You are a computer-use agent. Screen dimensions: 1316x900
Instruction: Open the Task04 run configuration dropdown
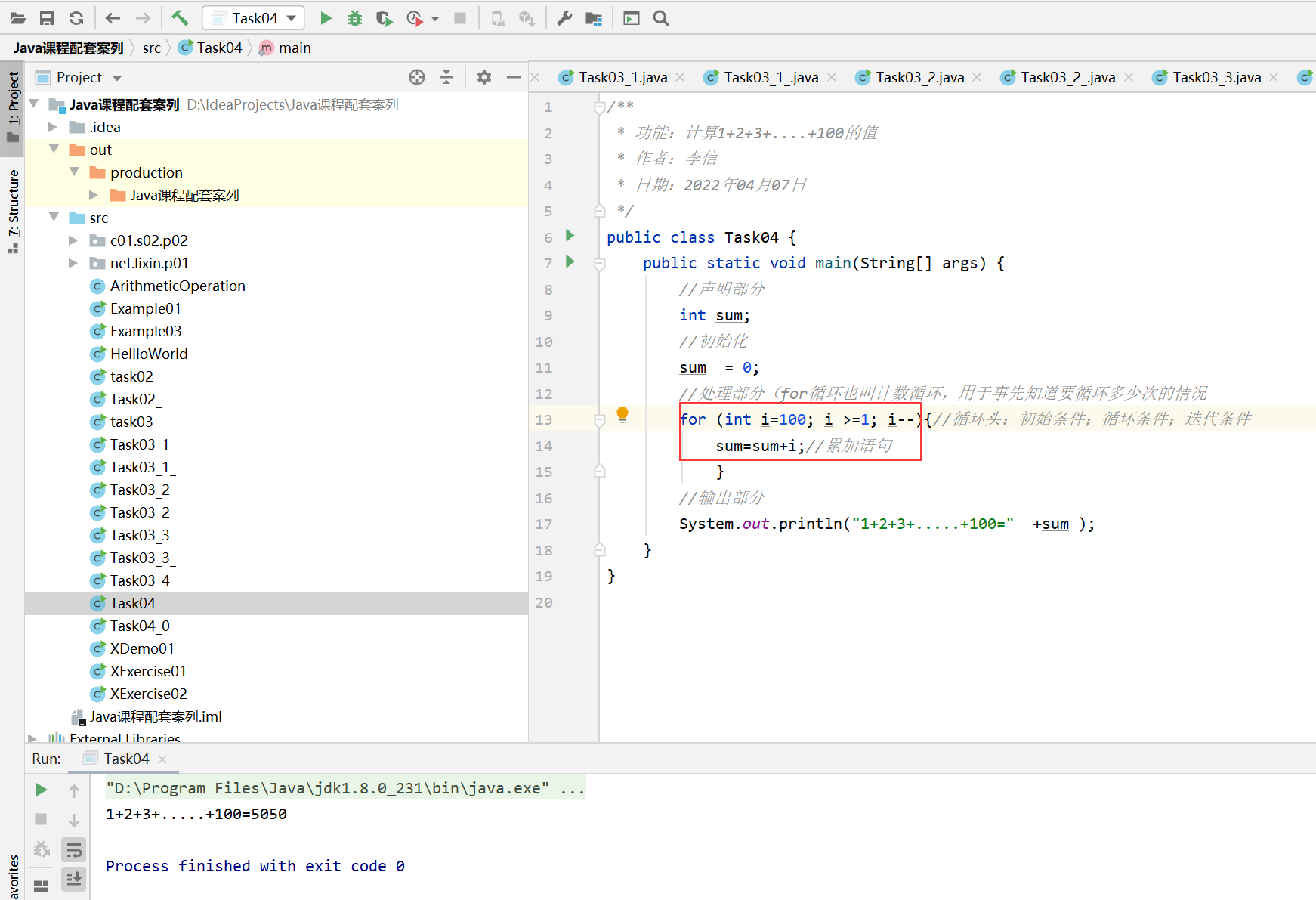point(254,18)
